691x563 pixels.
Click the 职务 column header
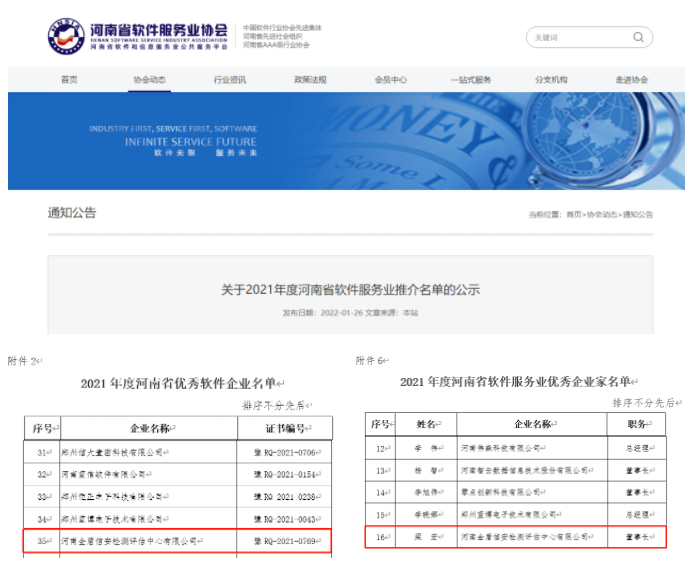[x=637, y=424]
